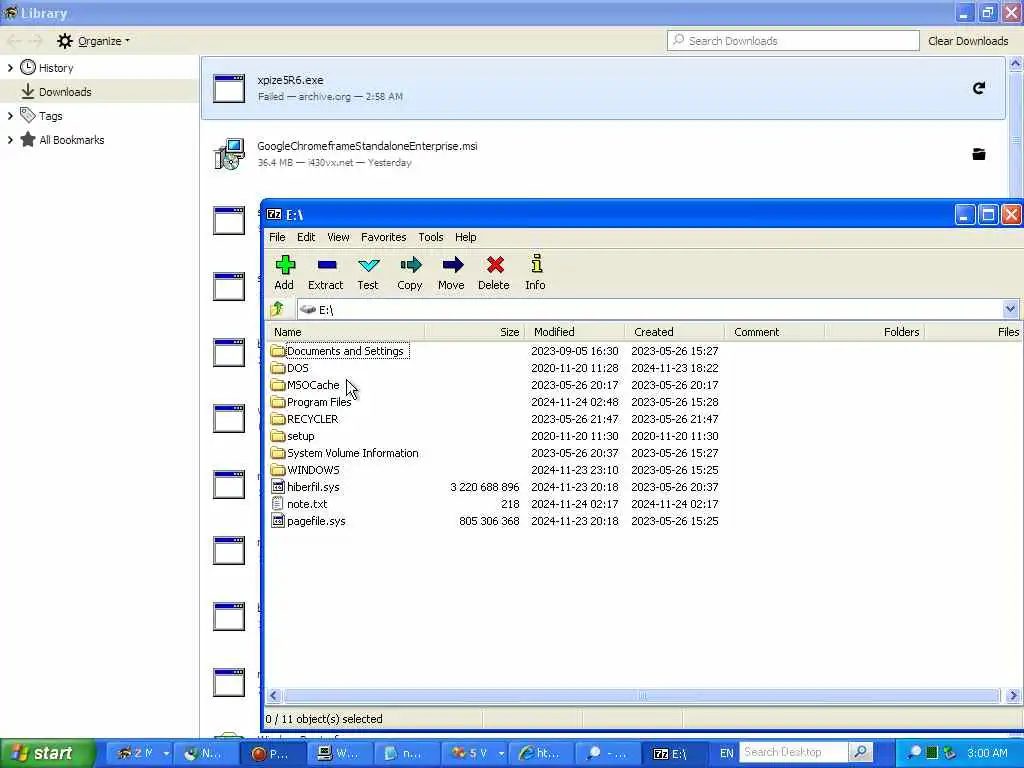This screenshot has height=768, width=1024.
Task: Click the GoogleChromeframe installer file icon
Action: 229,154
